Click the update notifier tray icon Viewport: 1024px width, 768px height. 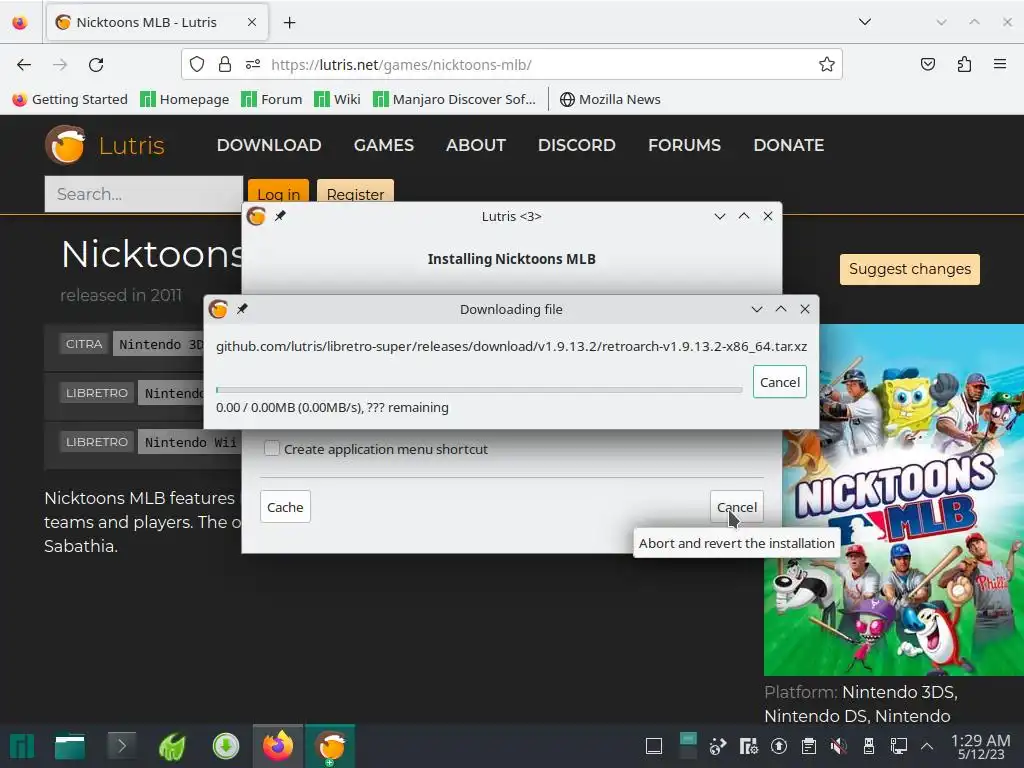(x=778, y=746)
